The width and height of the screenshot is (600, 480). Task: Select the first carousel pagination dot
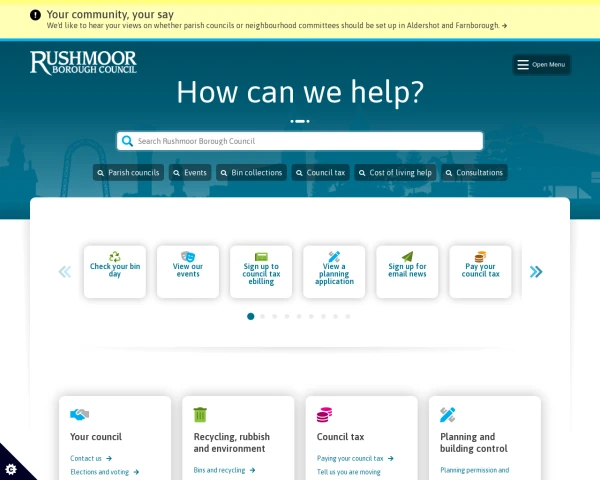[x=251, y=316]
